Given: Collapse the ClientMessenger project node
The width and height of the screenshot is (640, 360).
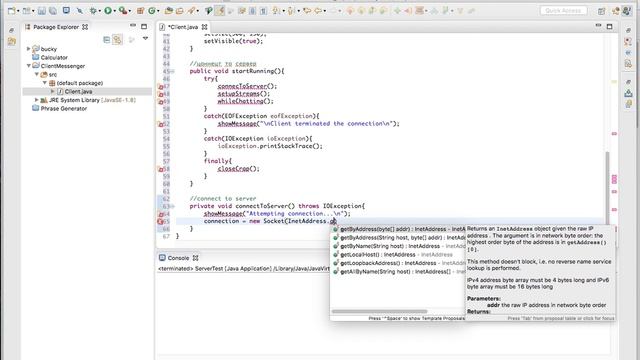Looking at the screenshot, I should [x=29, y=66].
